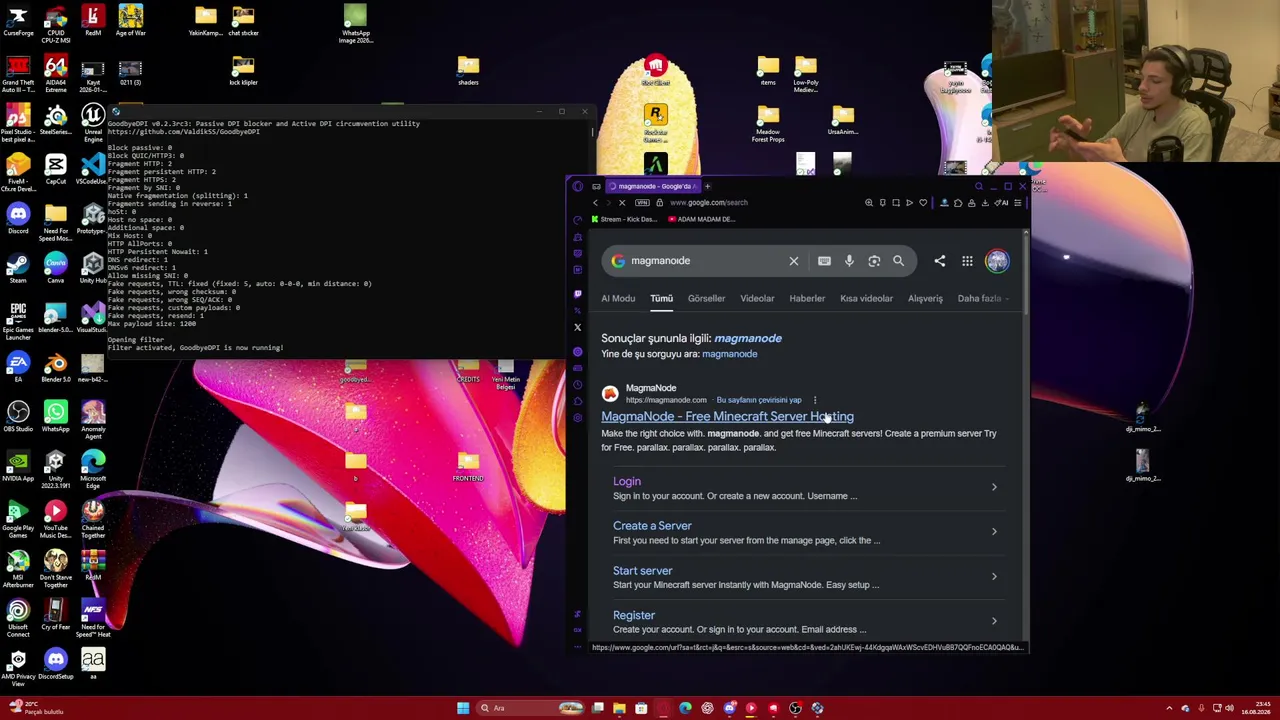Image resolution: width=1280 pixels, height=720 pixels.
Task: Open the Windows Start button
Action: coord(463,708)
